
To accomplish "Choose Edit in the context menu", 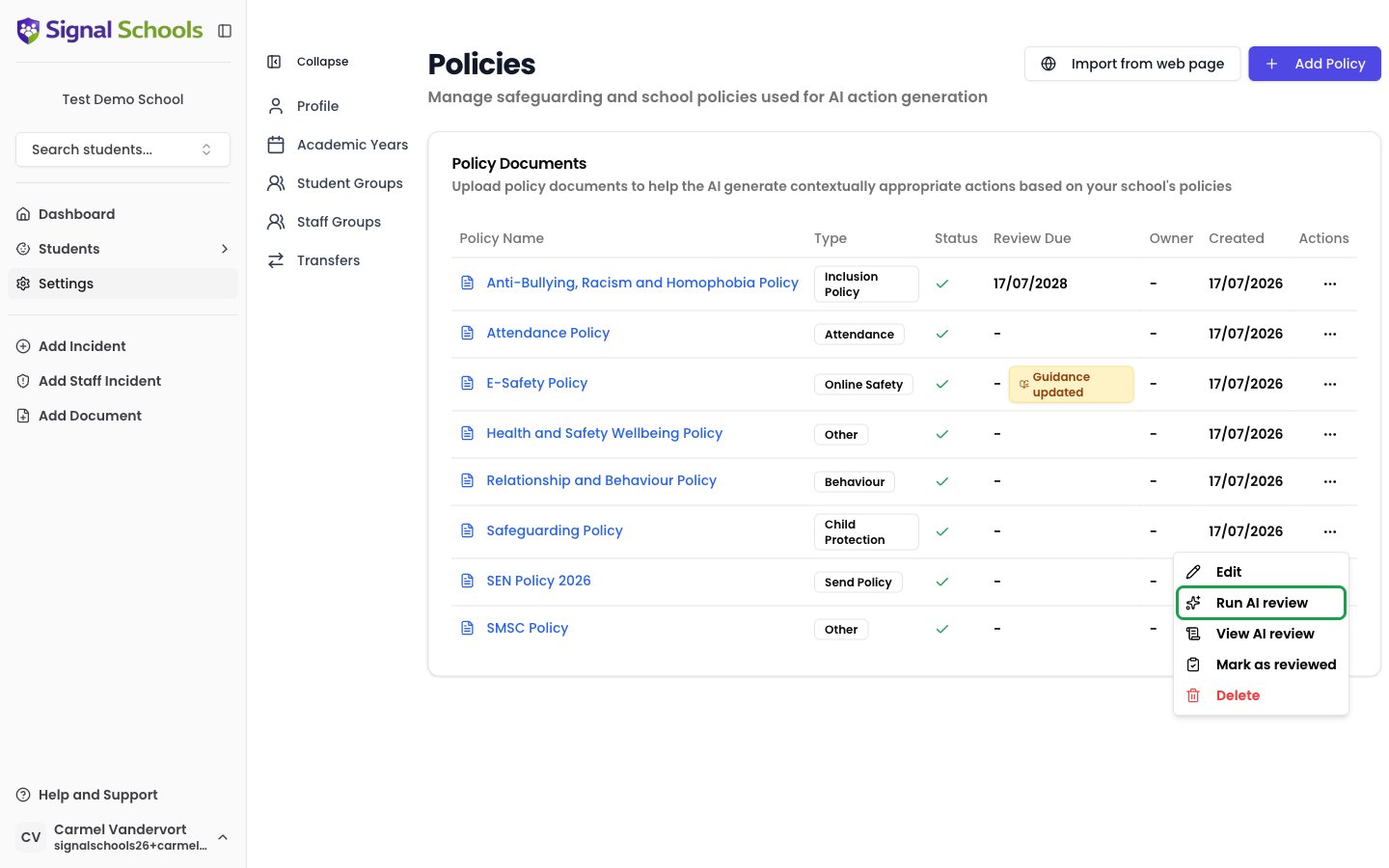I will 1261,572.
